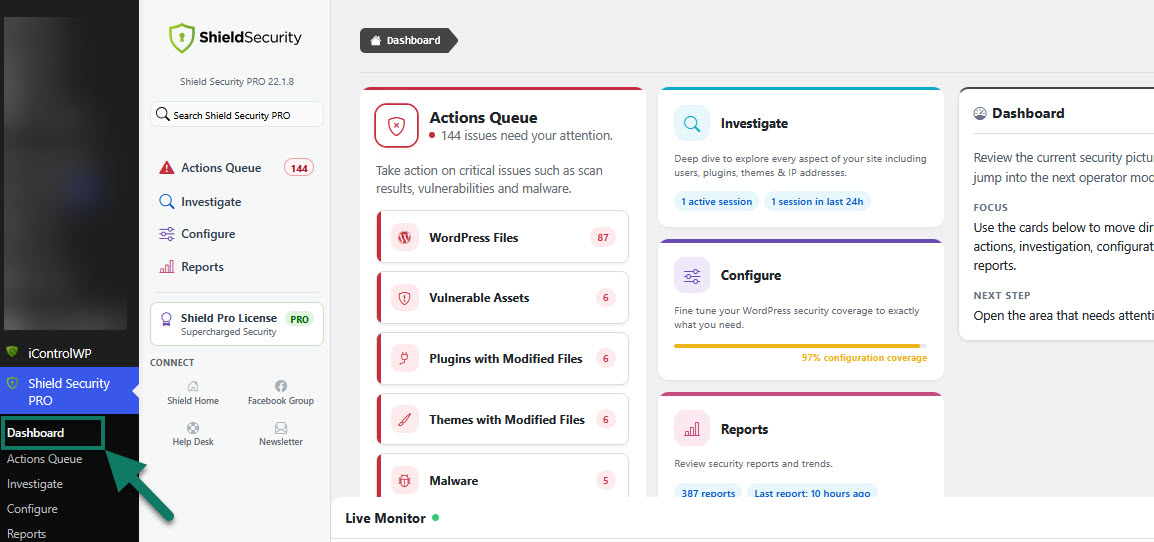Click the gauge icon beside Dashboard panel title
Image resolution: width=1154 pixels, height=542 pixels.
980,113
